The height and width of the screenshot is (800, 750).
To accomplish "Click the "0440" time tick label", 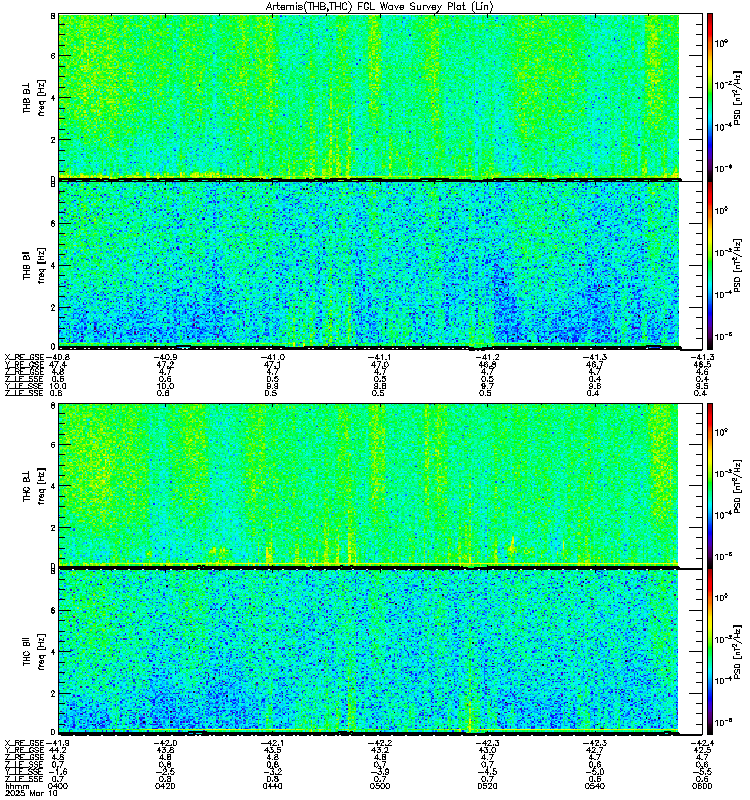I will pos(272,786).
